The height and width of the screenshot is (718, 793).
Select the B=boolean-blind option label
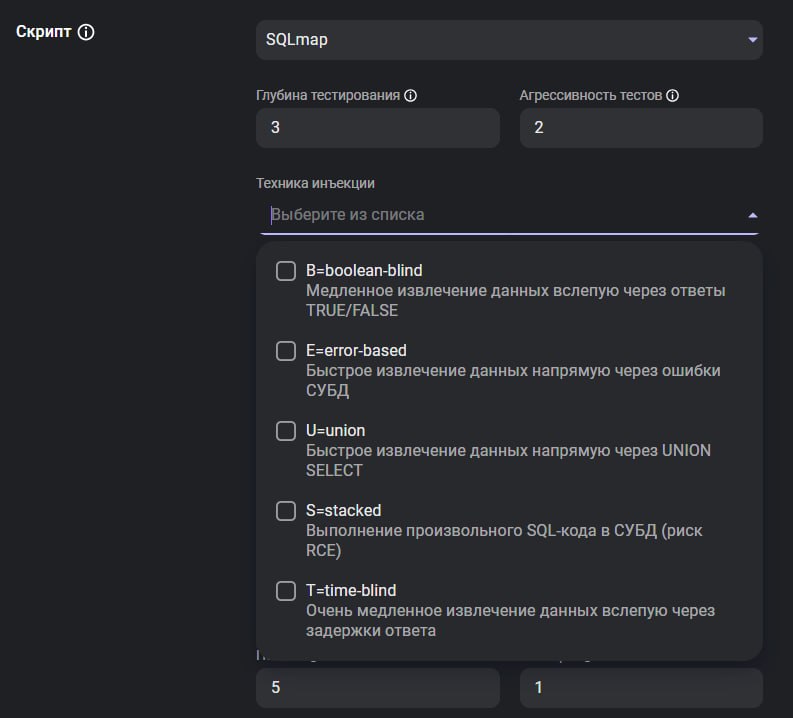coord(364,271)
